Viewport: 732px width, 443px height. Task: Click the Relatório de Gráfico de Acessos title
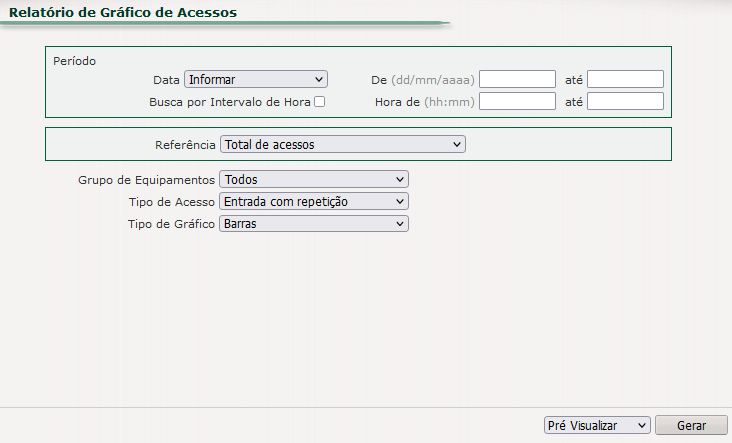[x=123, y=13]
